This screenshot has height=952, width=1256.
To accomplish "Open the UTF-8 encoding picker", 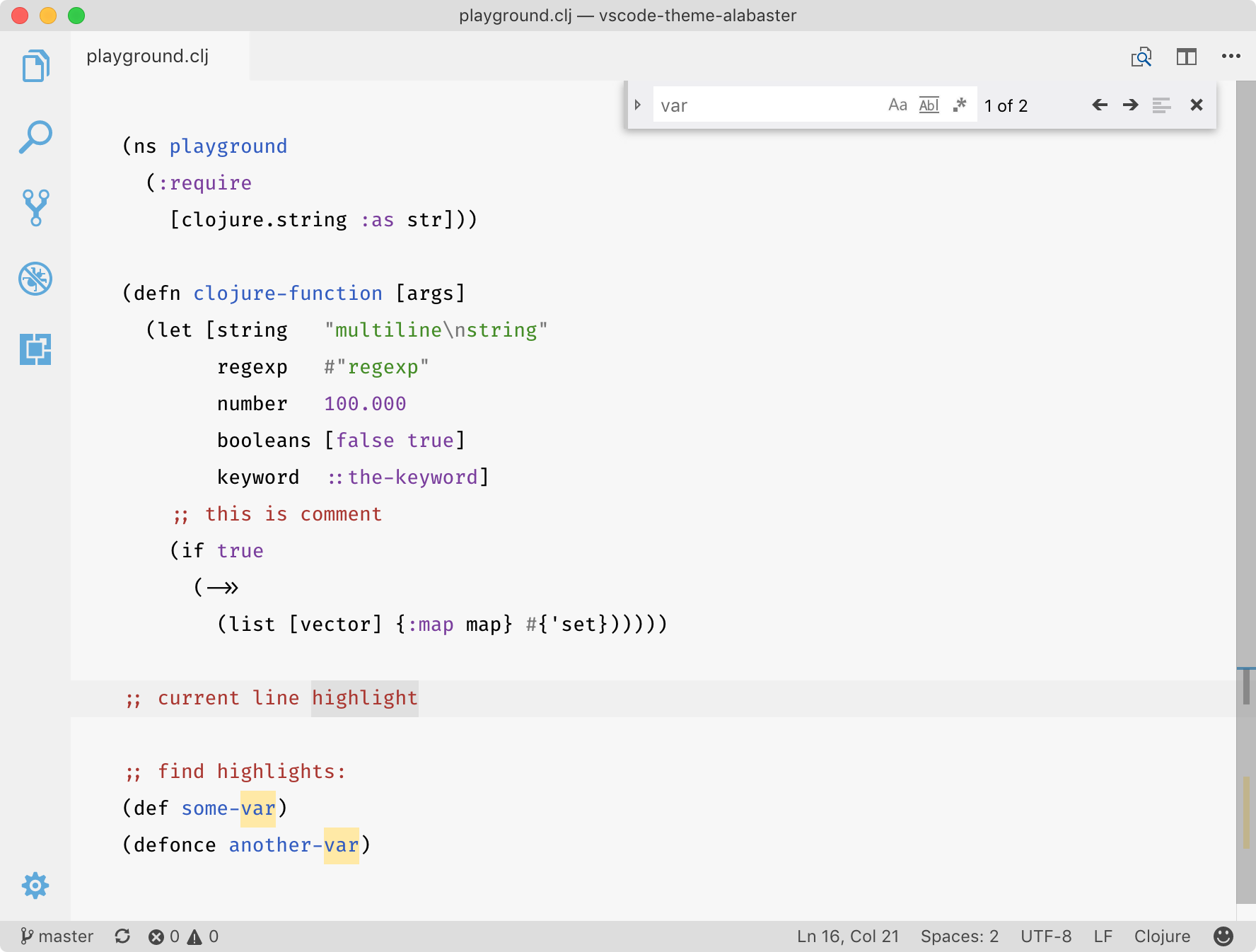I will tap(1046, 936).
